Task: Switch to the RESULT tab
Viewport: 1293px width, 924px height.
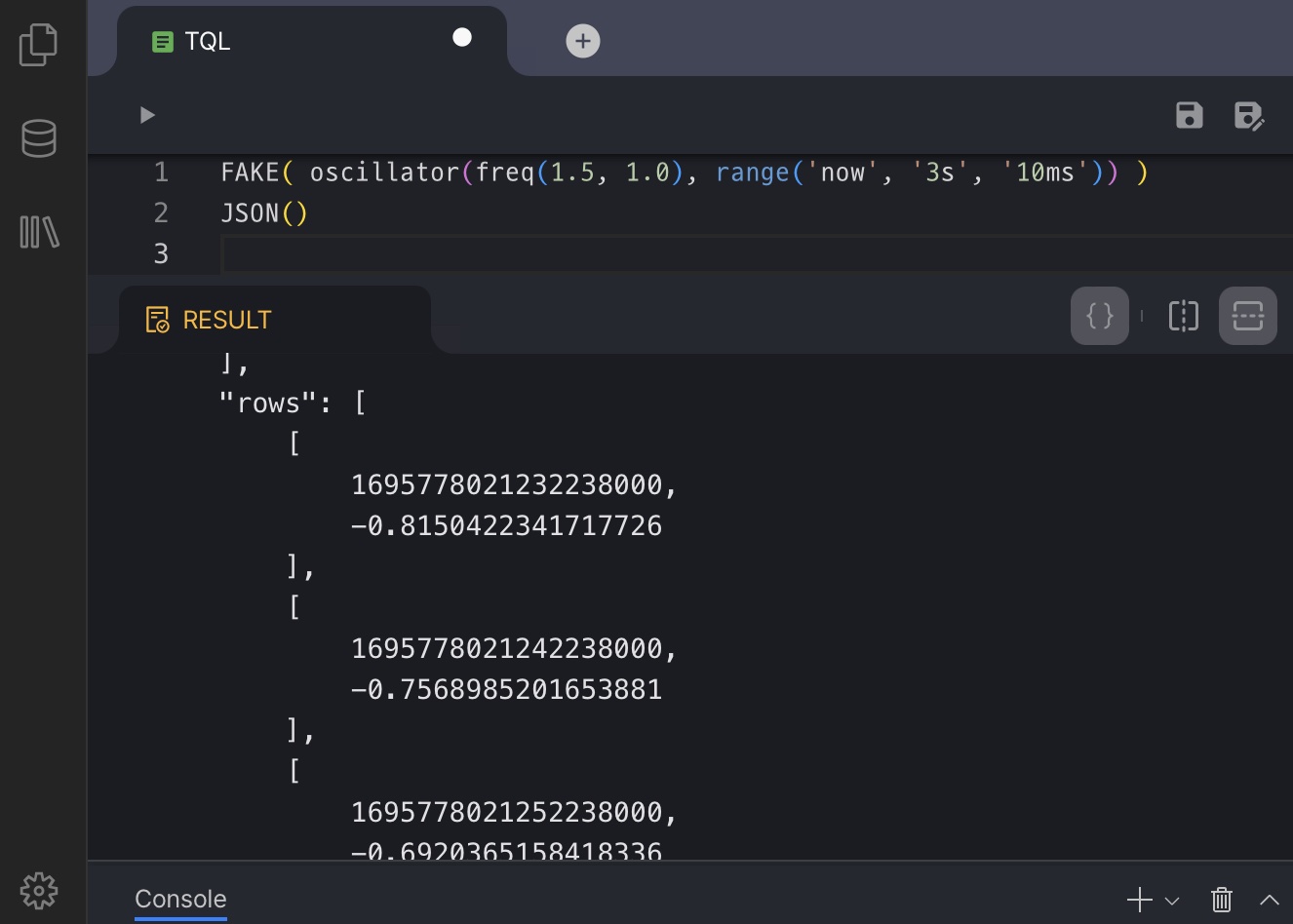Action: point(226,320)
